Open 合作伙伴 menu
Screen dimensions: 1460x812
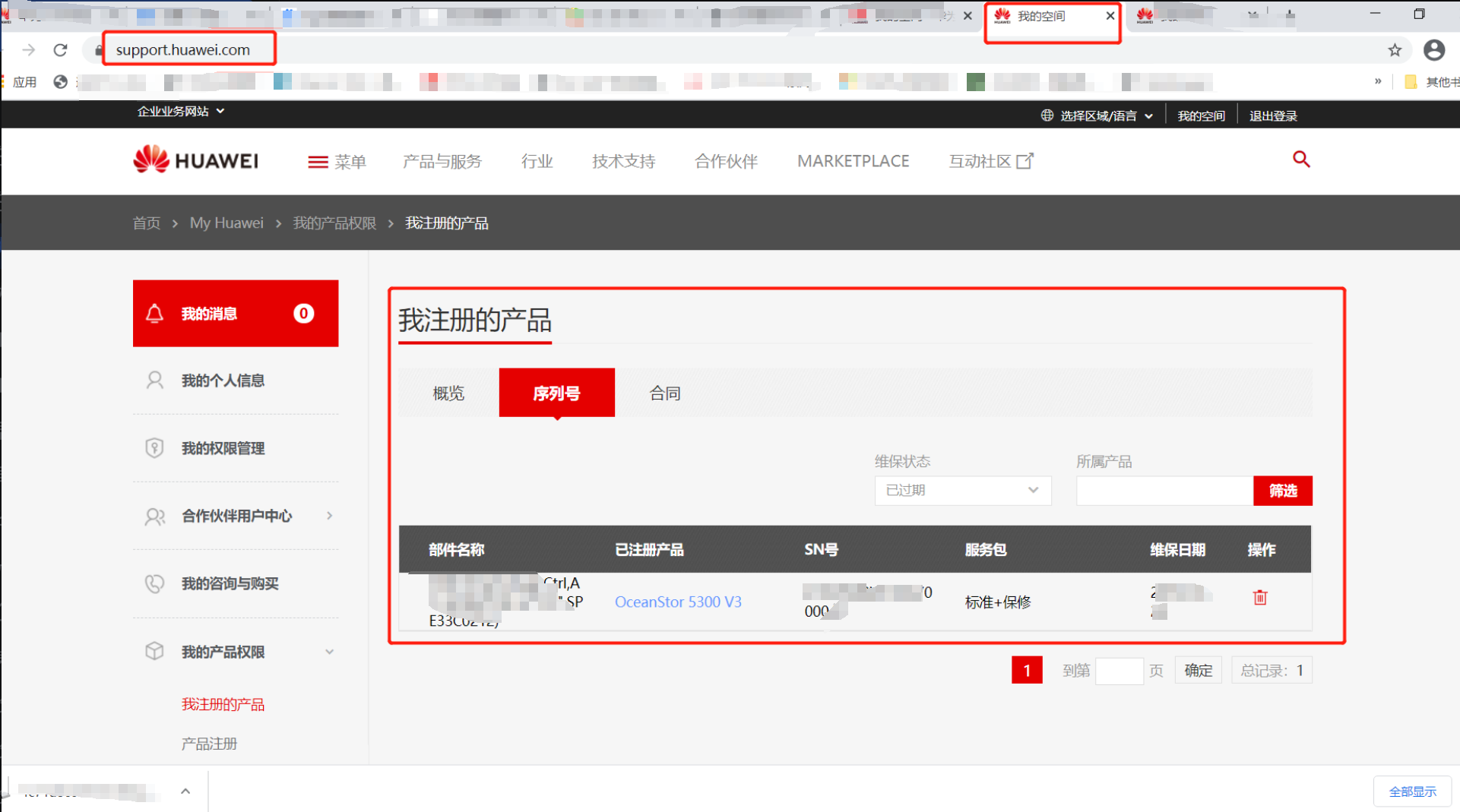pyautogui.click(x=726, y=161)
